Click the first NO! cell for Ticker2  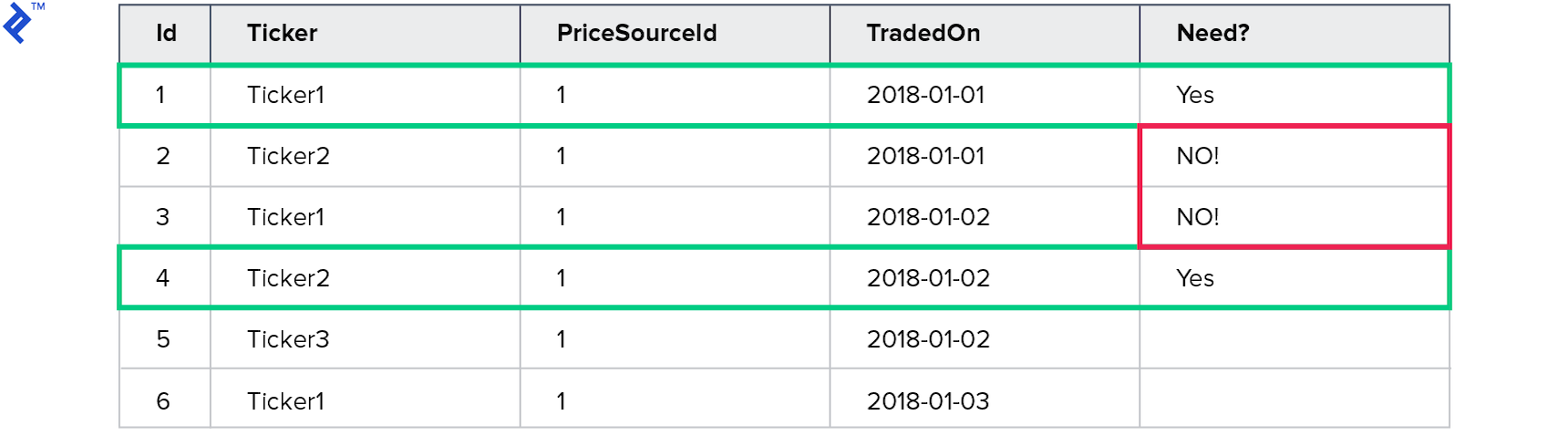[1197, 156]
